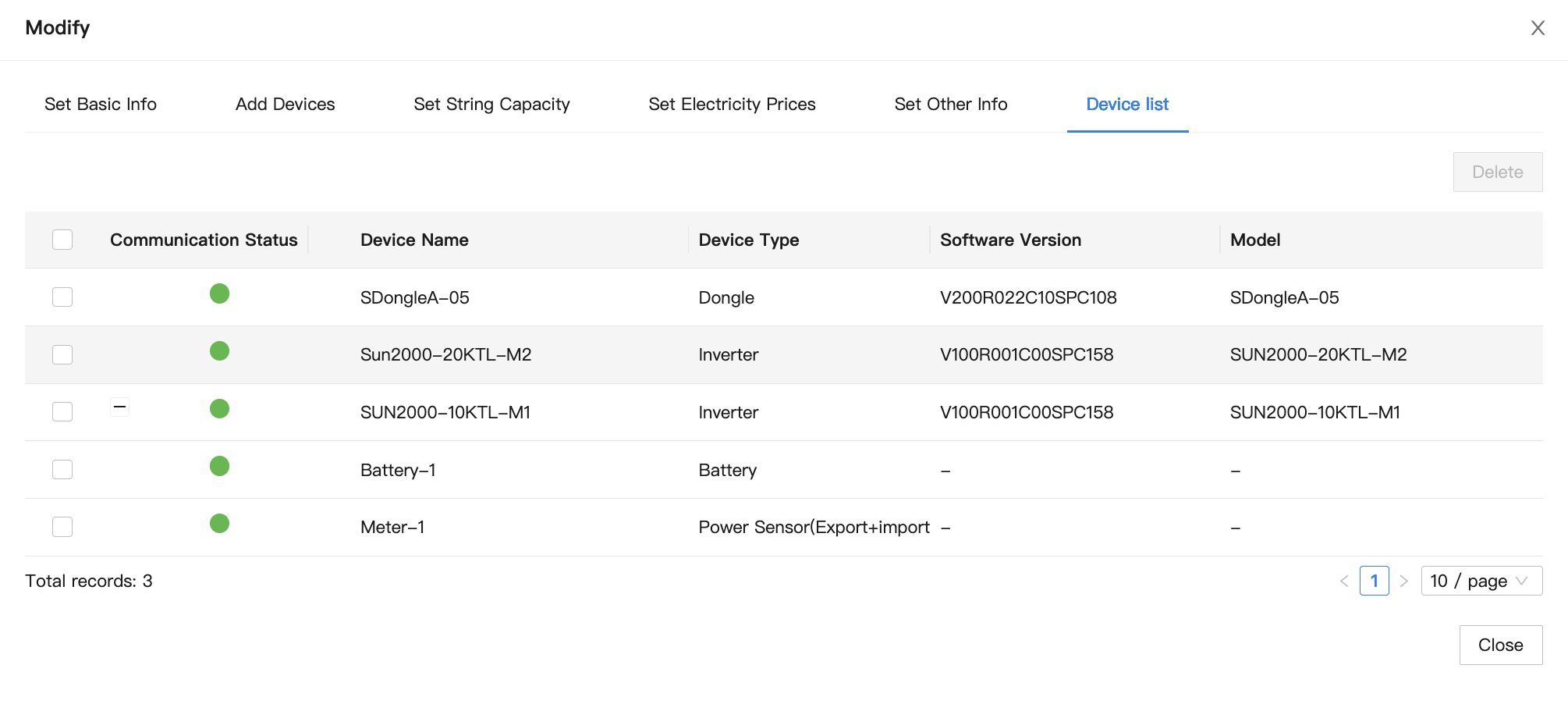Close the Modify dialog with X
1568x704 pixels.
click(1538, 28)
